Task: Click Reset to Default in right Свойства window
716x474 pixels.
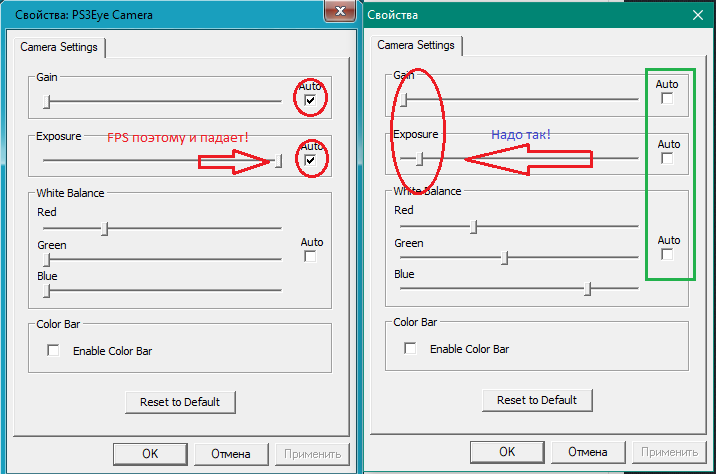Action: (x=537, y=400)
